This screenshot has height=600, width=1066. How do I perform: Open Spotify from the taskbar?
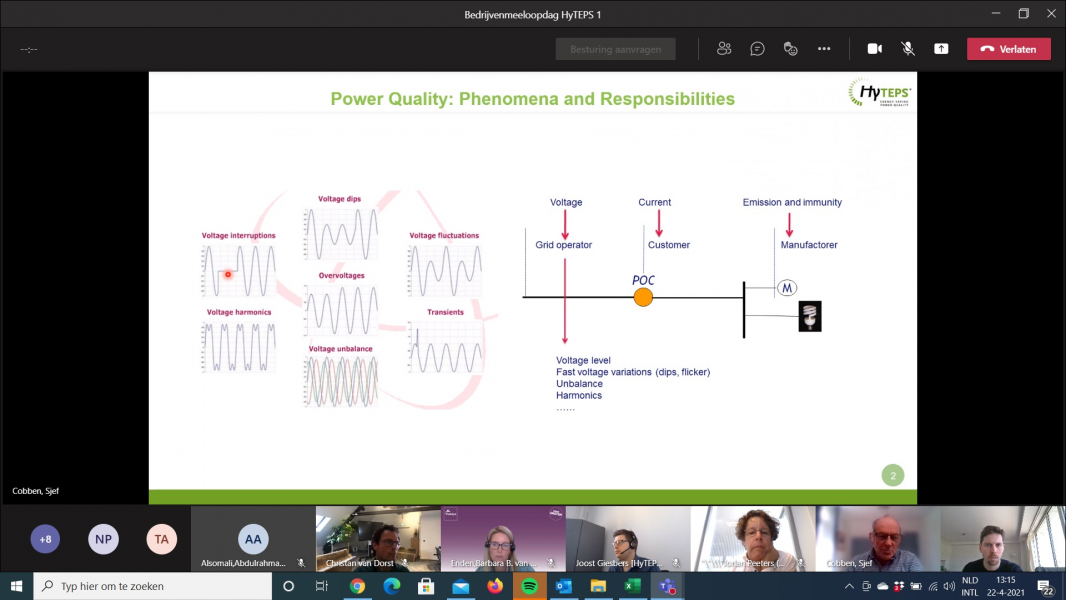[x=529, y=586]
